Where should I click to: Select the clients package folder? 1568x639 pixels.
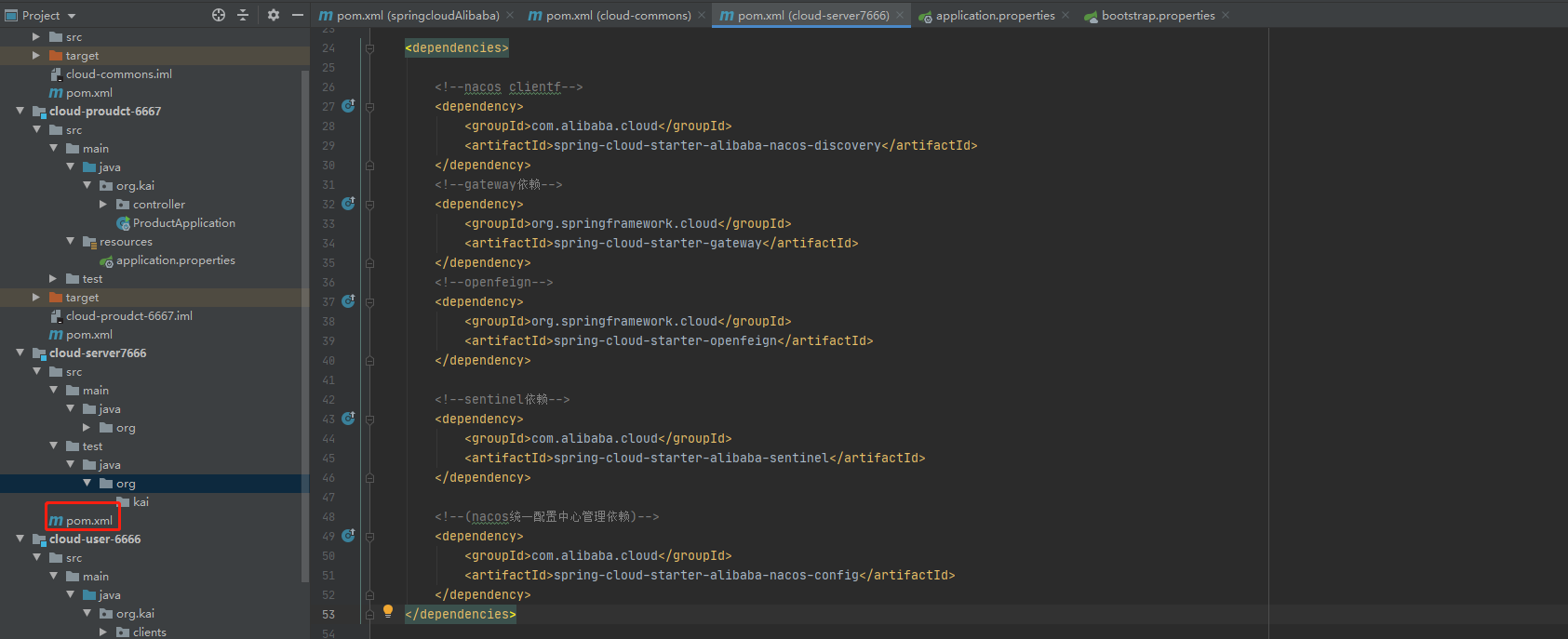coord(150,632)
